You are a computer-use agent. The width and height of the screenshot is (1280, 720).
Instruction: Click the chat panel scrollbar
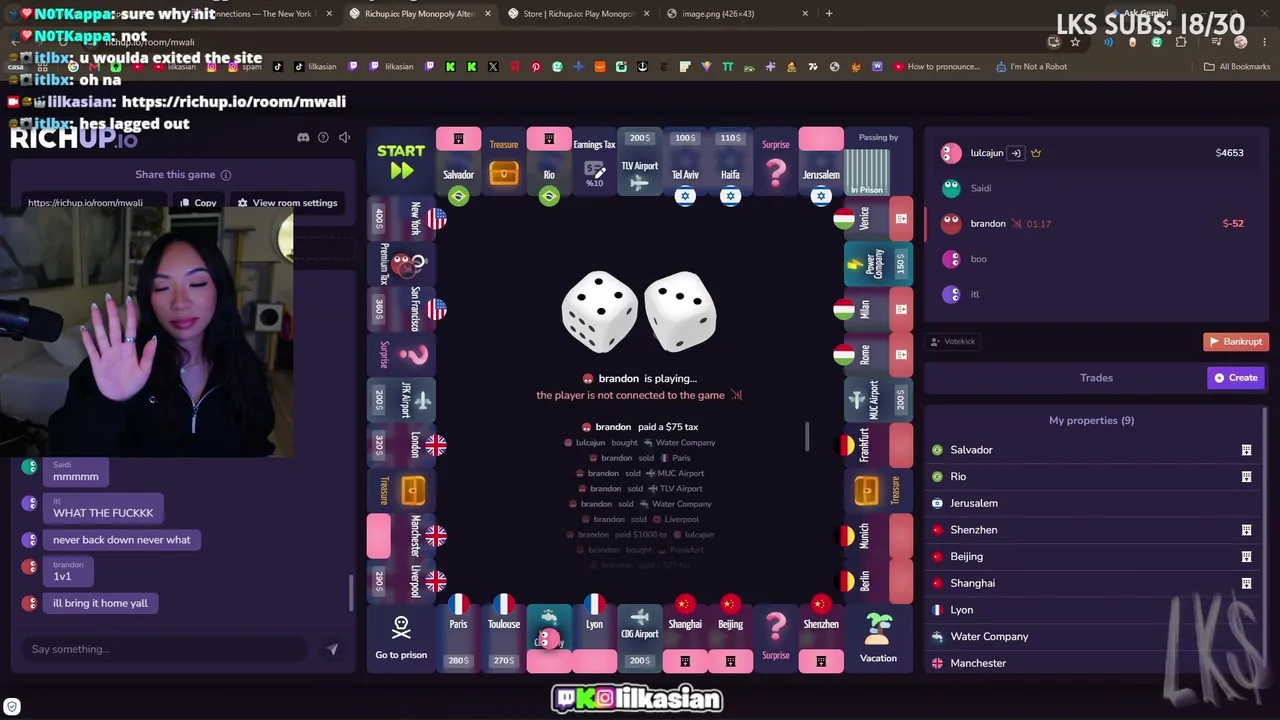click(x=350, y=592)
